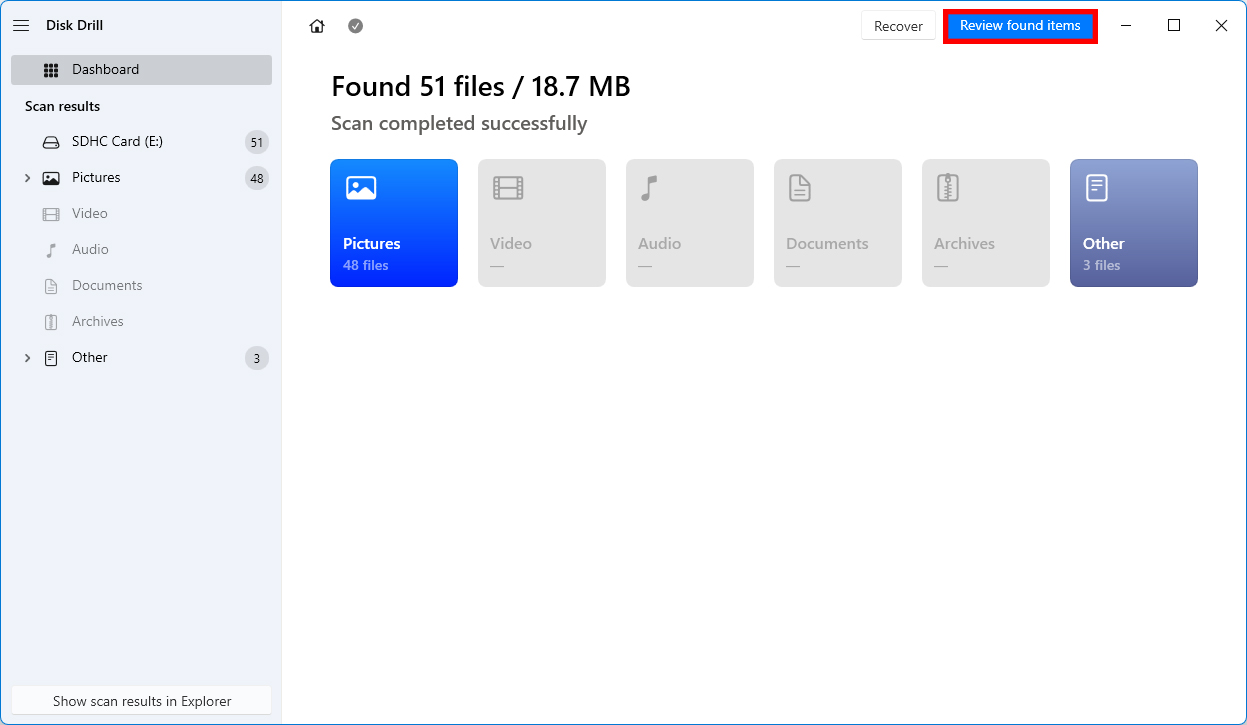The height and width of the screenshot is (725, 1247).
Task: Click Review found items
Action: click(1020, 25)
